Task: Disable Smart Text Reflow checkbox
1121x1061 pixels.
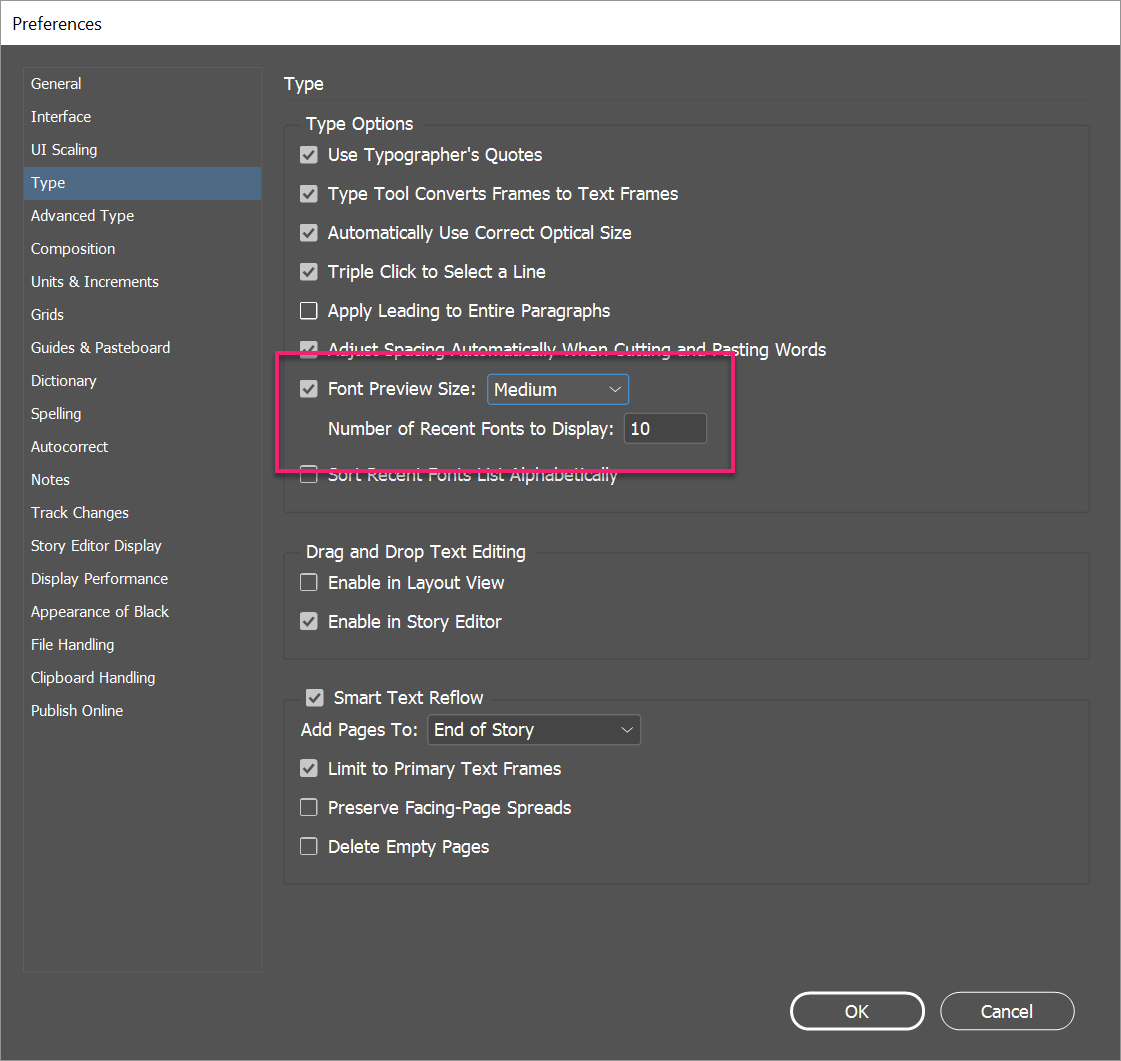Action: pos(315,698)
